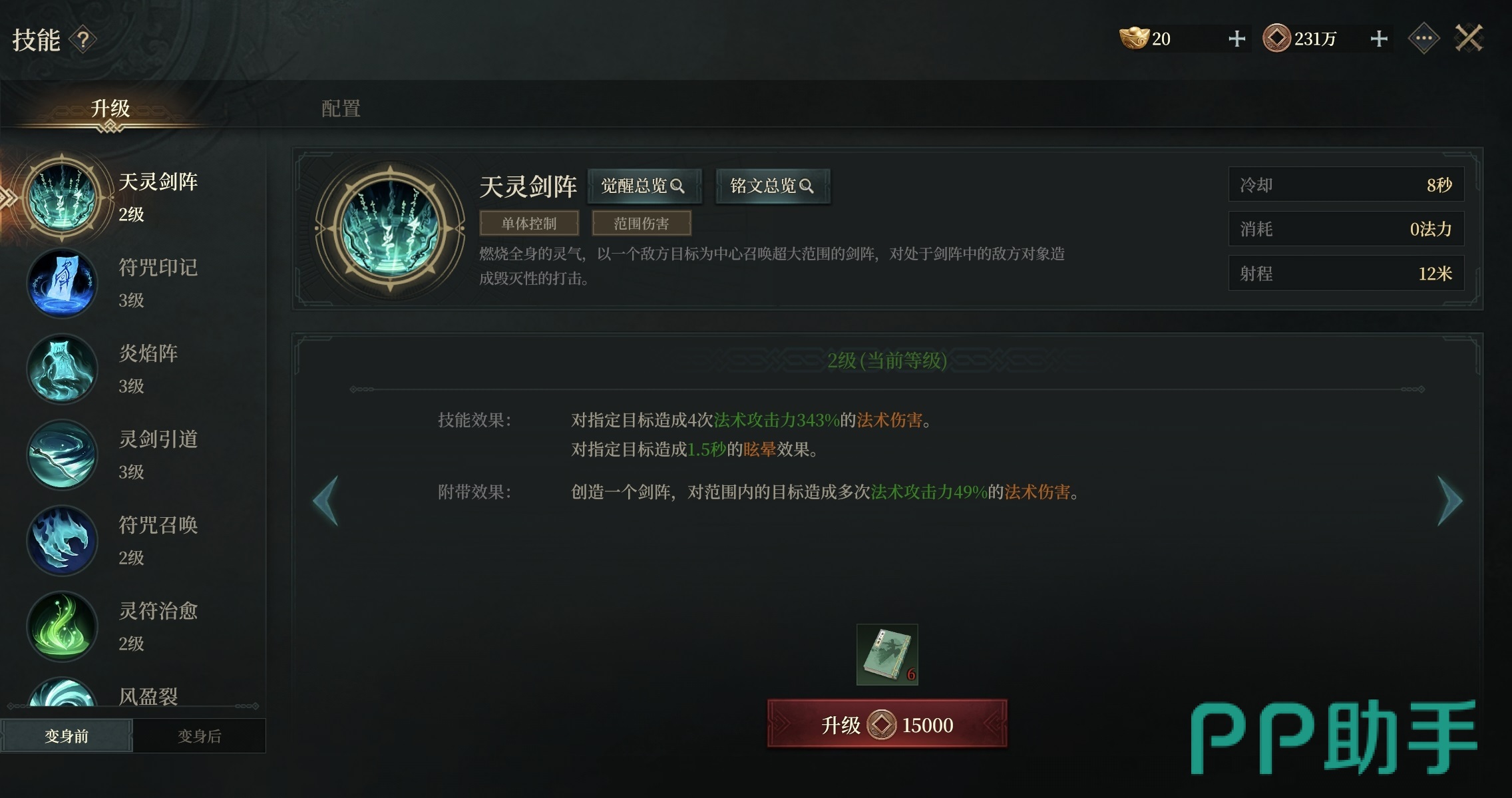Click the red 升级 15000 button
The width and height of the screenshot is (1512, 798).
[887, 724]
